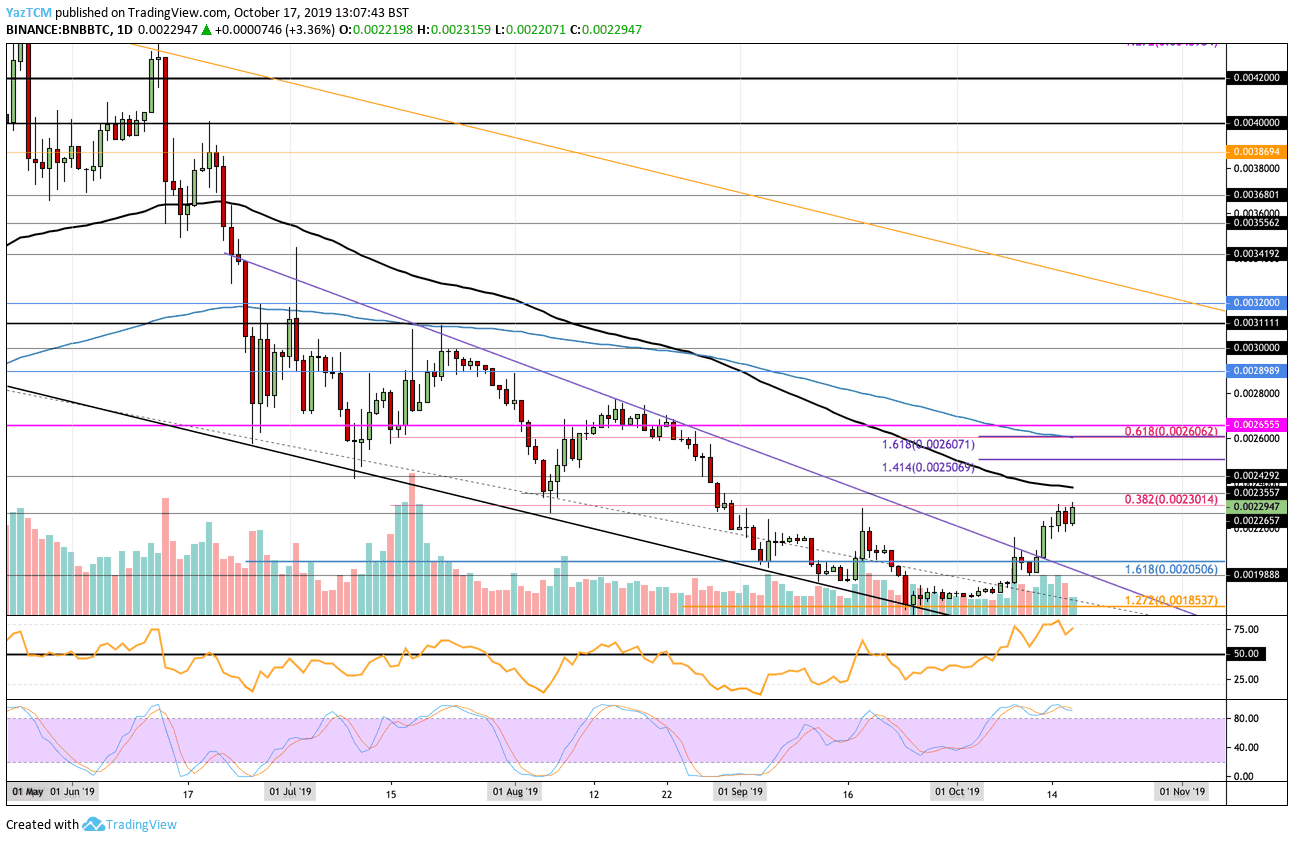The height and width of the screenshot is (842, 1294).
Task: Click the 01 Jun '19 date axis label
Action: pos(73,791)
